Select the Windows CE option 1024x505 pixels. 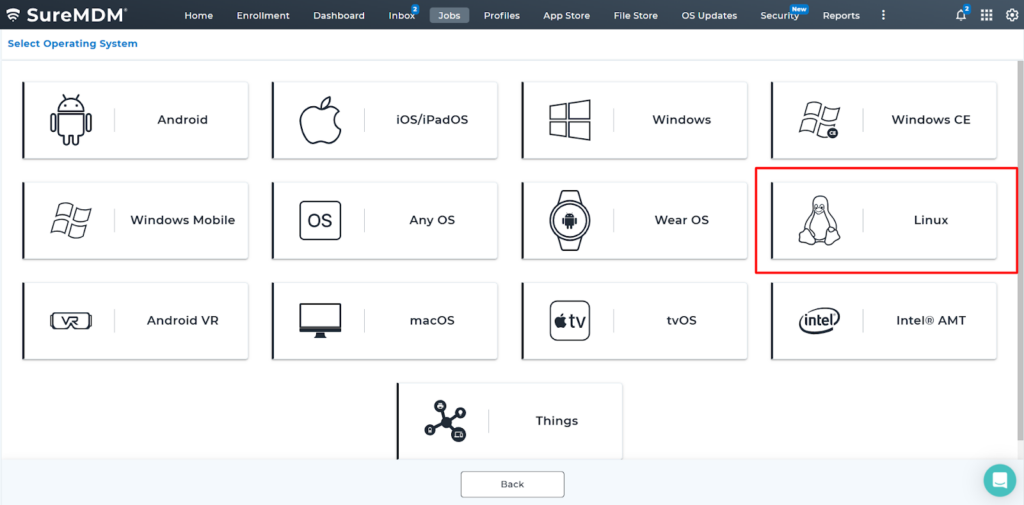[x=930, y=120]
